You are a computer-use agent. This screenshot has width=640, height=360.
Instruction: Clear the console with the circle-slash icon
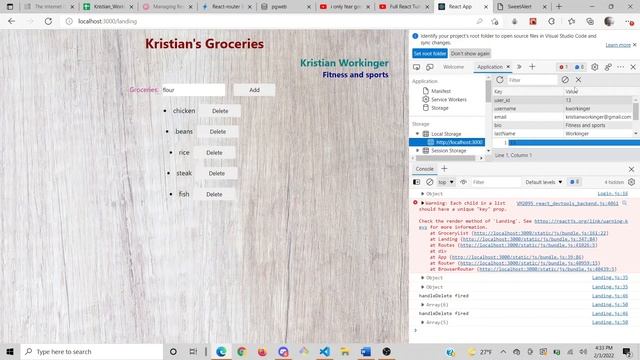(429, 182)
